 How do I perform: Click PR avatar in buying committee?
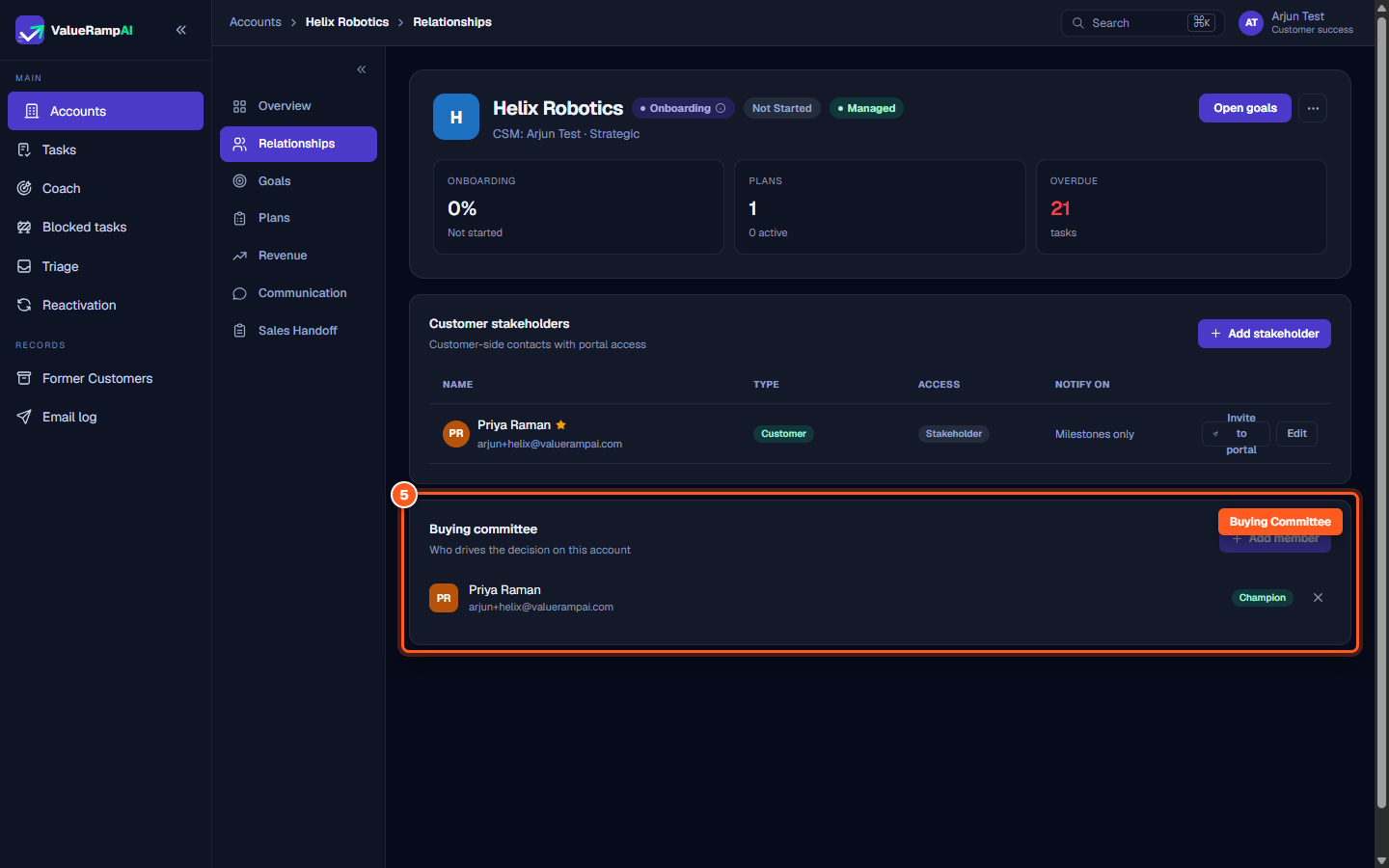444,598
